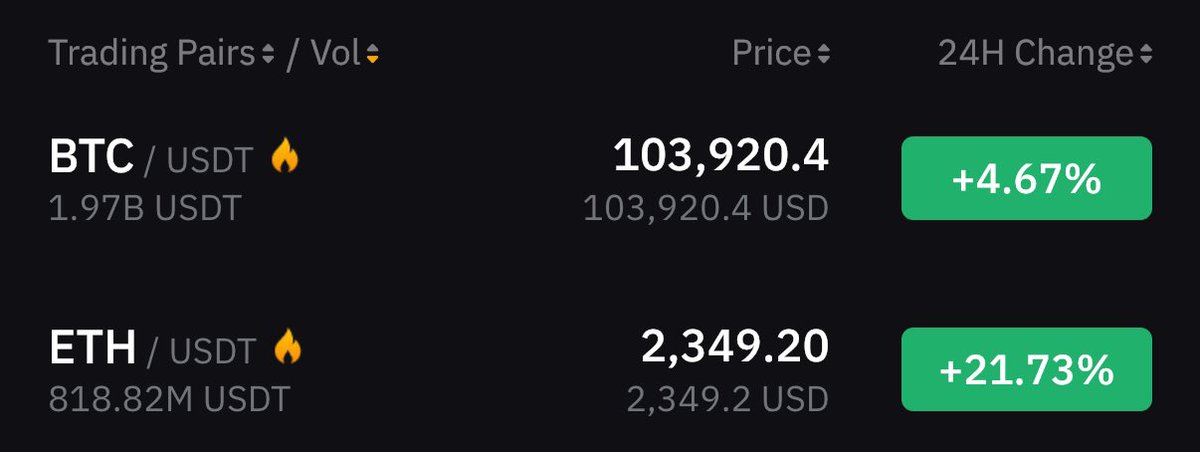Select the ETH price 2,349.20

point(735,347)
